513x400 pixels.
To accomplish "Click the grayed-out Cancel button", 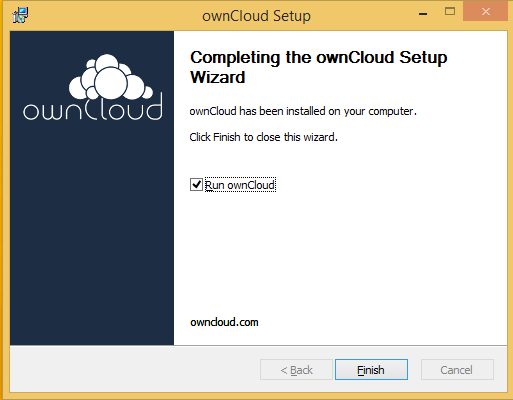I will (457, 370).
